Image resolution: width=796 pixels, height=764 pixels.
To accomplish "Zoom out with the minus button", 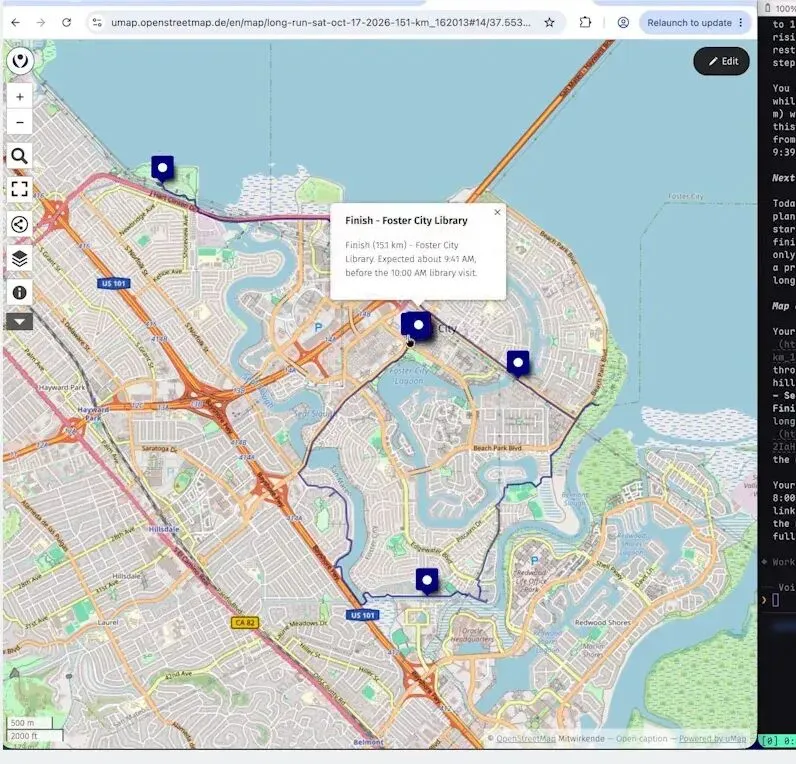I will 20,122.
